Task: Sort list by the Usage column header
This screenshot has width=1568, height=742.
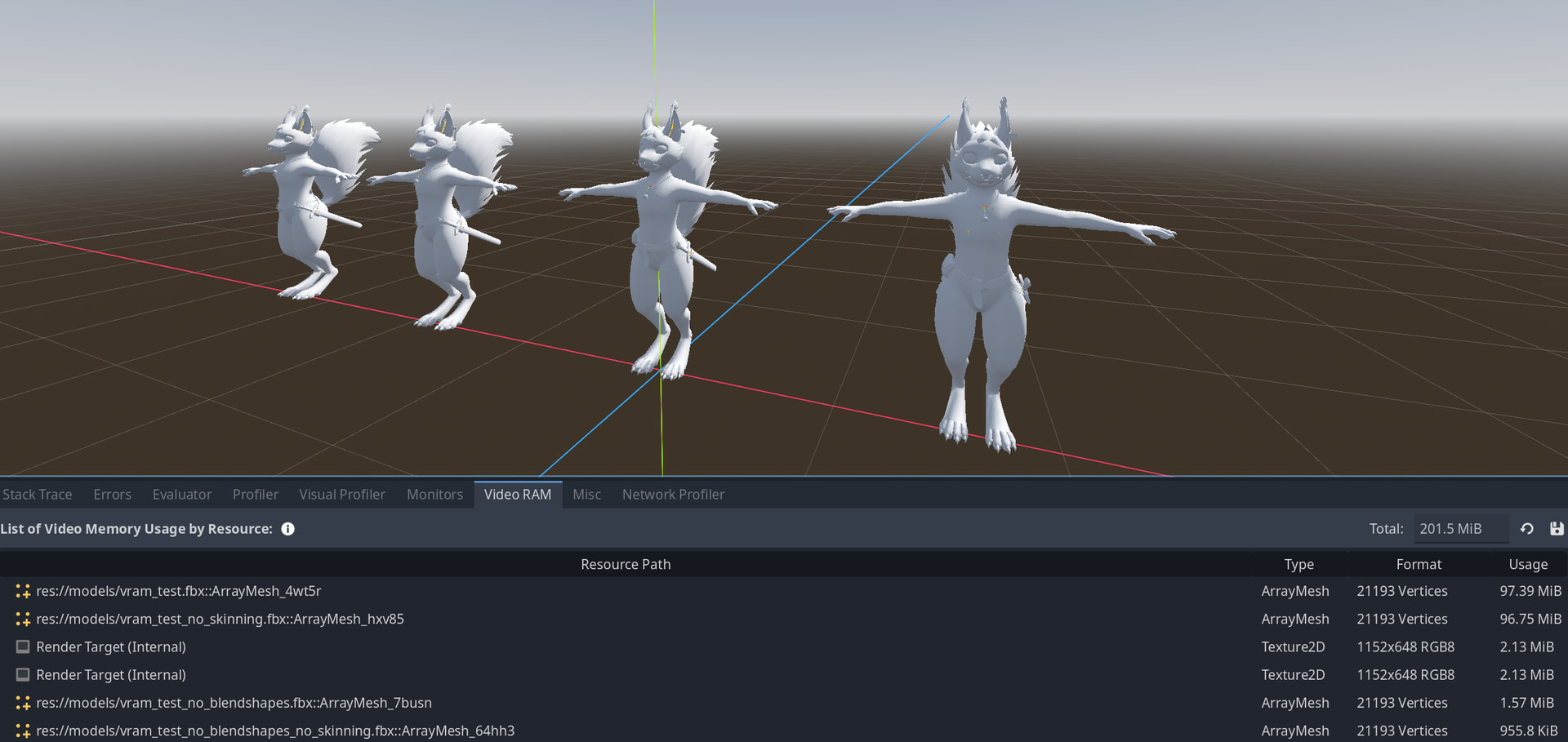Action: [x=1527, y=564]
